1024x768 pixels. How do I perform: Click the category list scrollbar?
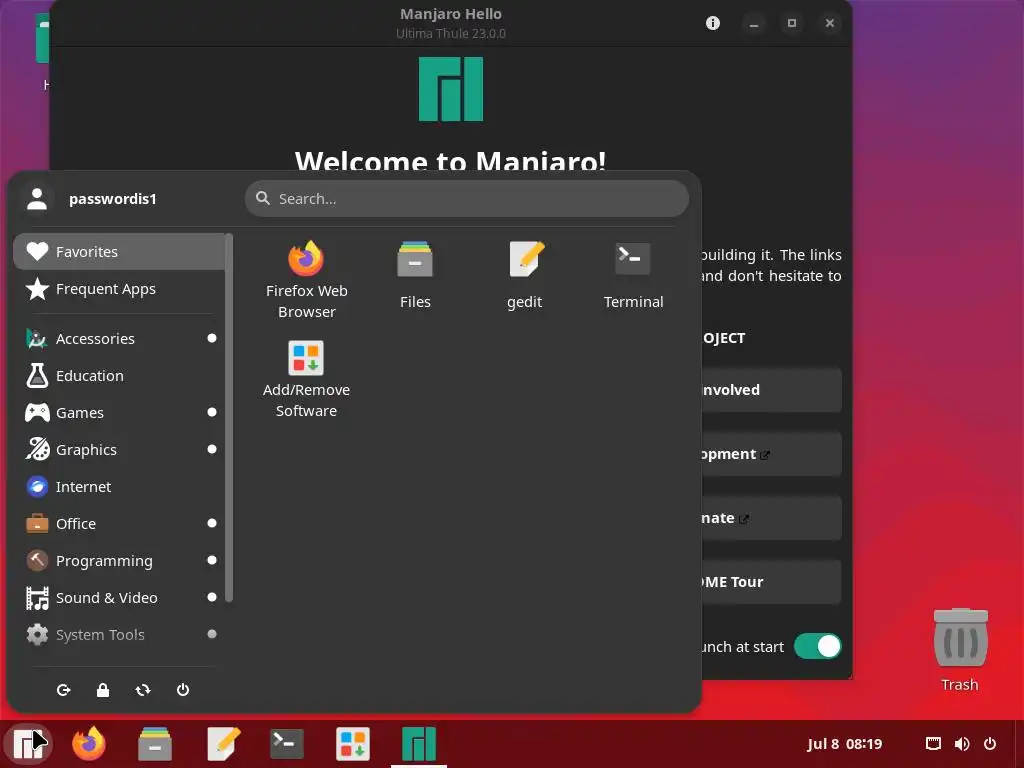(x=229, y=418)
